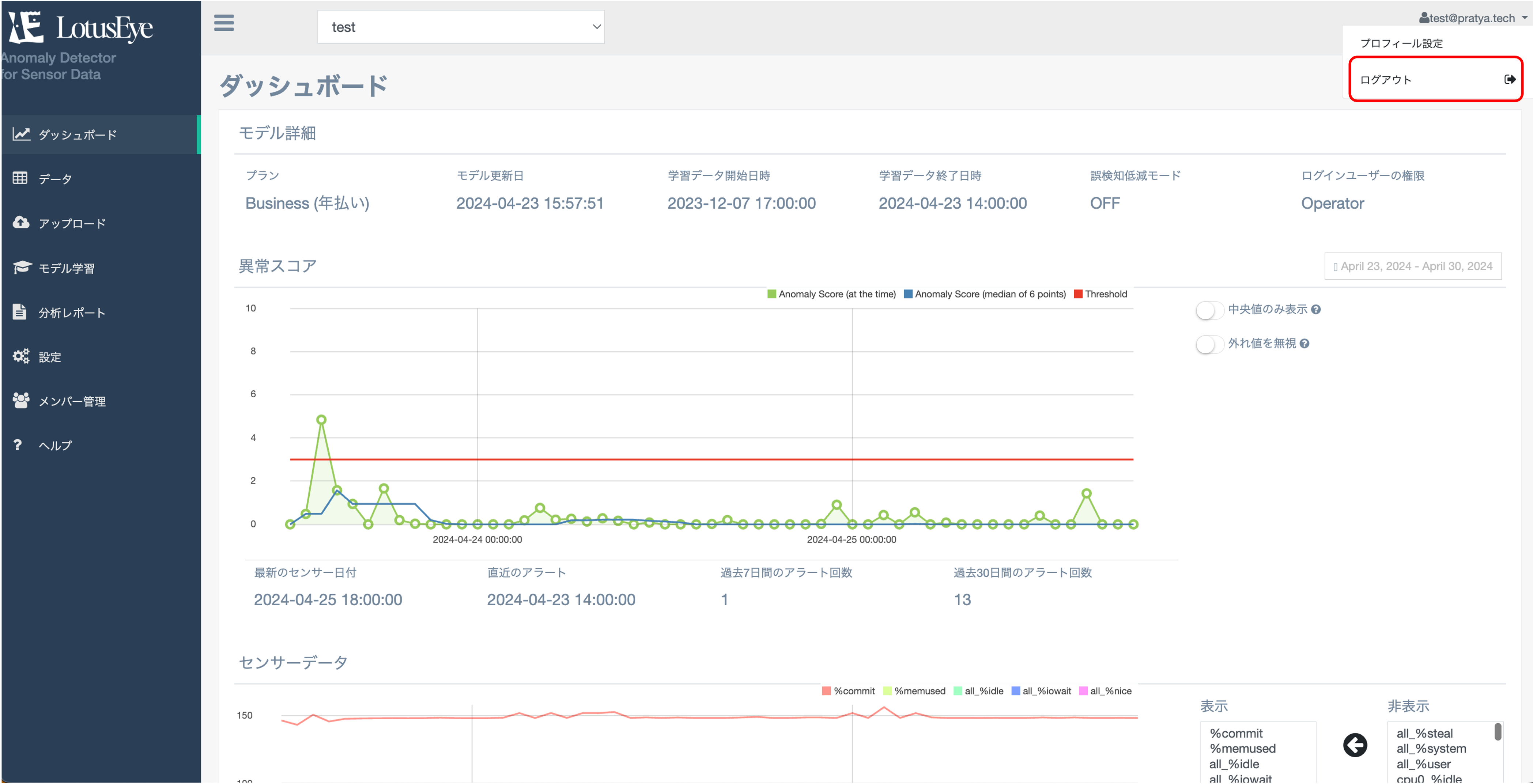Click latest sensor date 2024-04-25 18:00:00
The width and height of the screenshot is (1533, 784).
coord(328,599)
